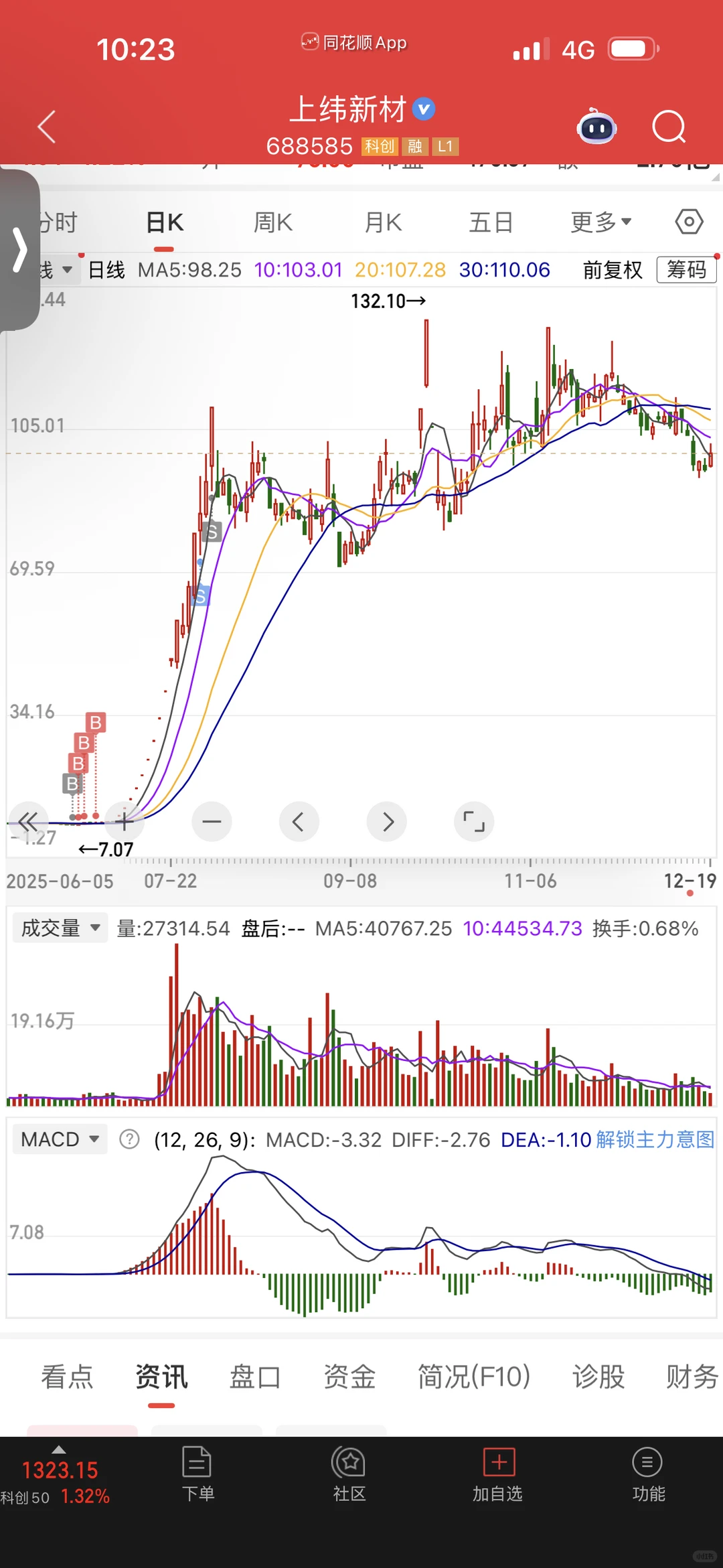
Task: Expand the left side drawer arrow
Action: pos(19,249)
